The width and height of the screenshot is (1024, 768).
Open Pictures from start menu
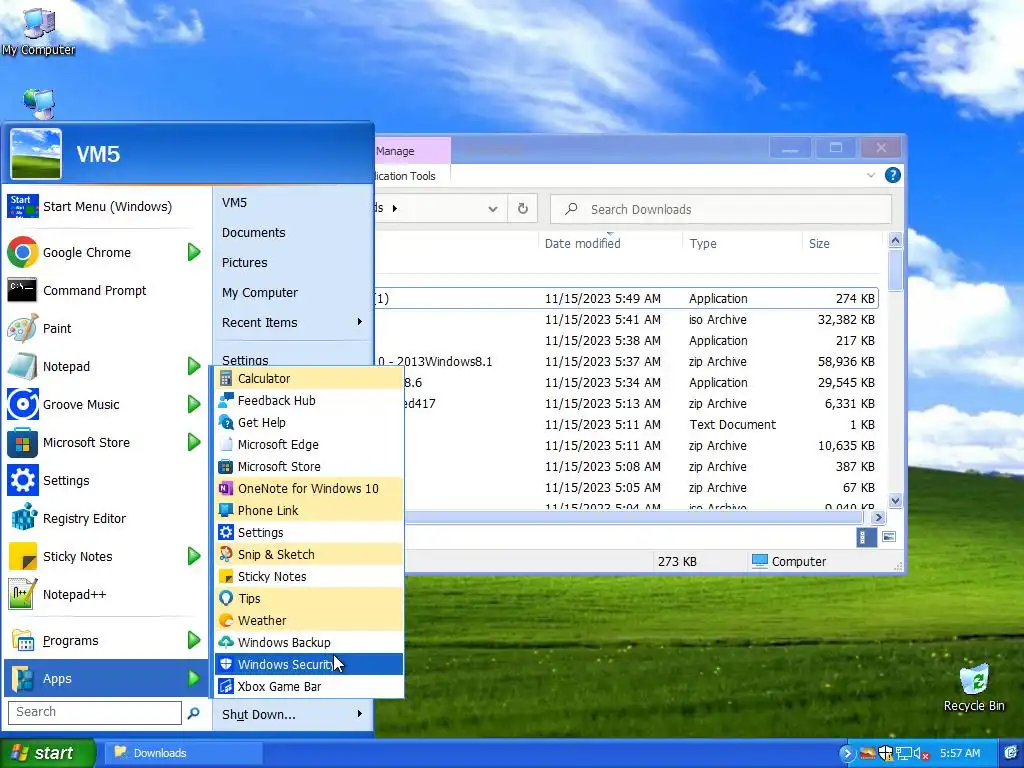click(244, 263)
